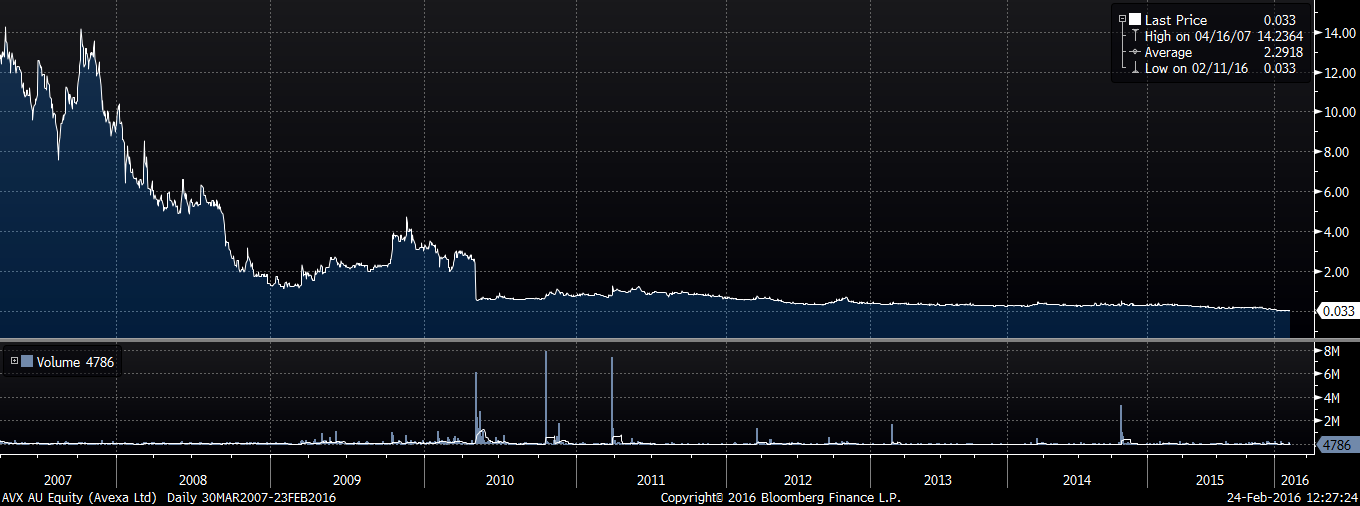This screenshot has width=1360, height=506.
Task: Click the 2008 year label on time axis
Action: click(192, 480)
